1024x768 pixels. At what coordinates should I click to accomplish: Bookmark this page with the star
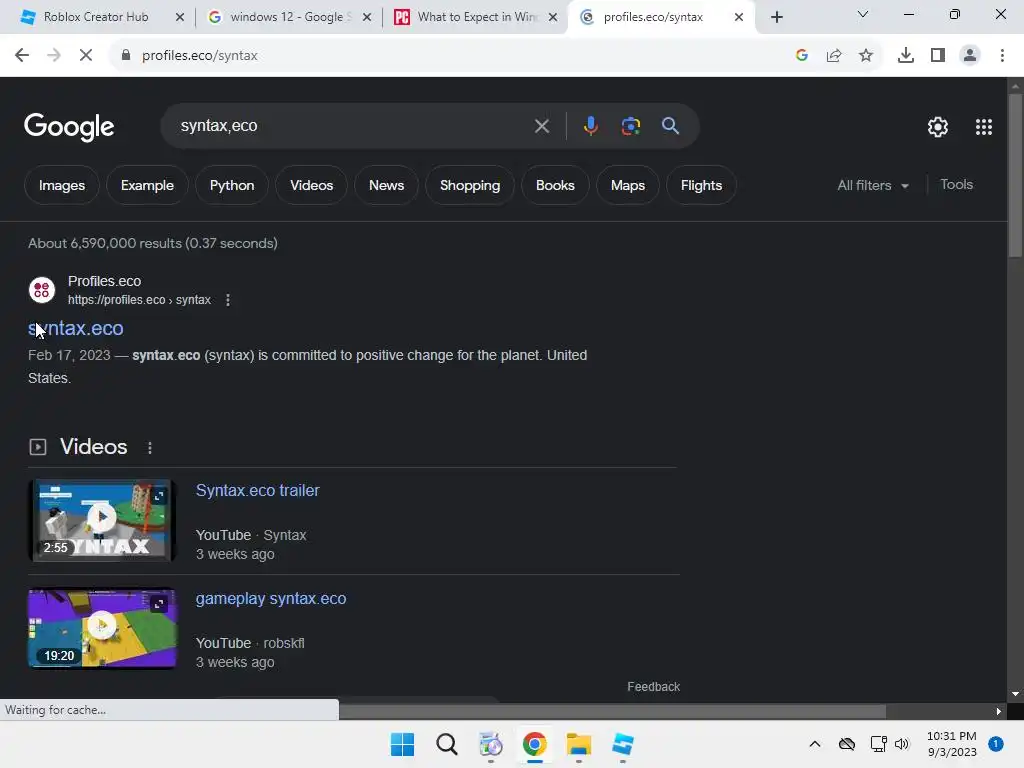pos(866,56)
